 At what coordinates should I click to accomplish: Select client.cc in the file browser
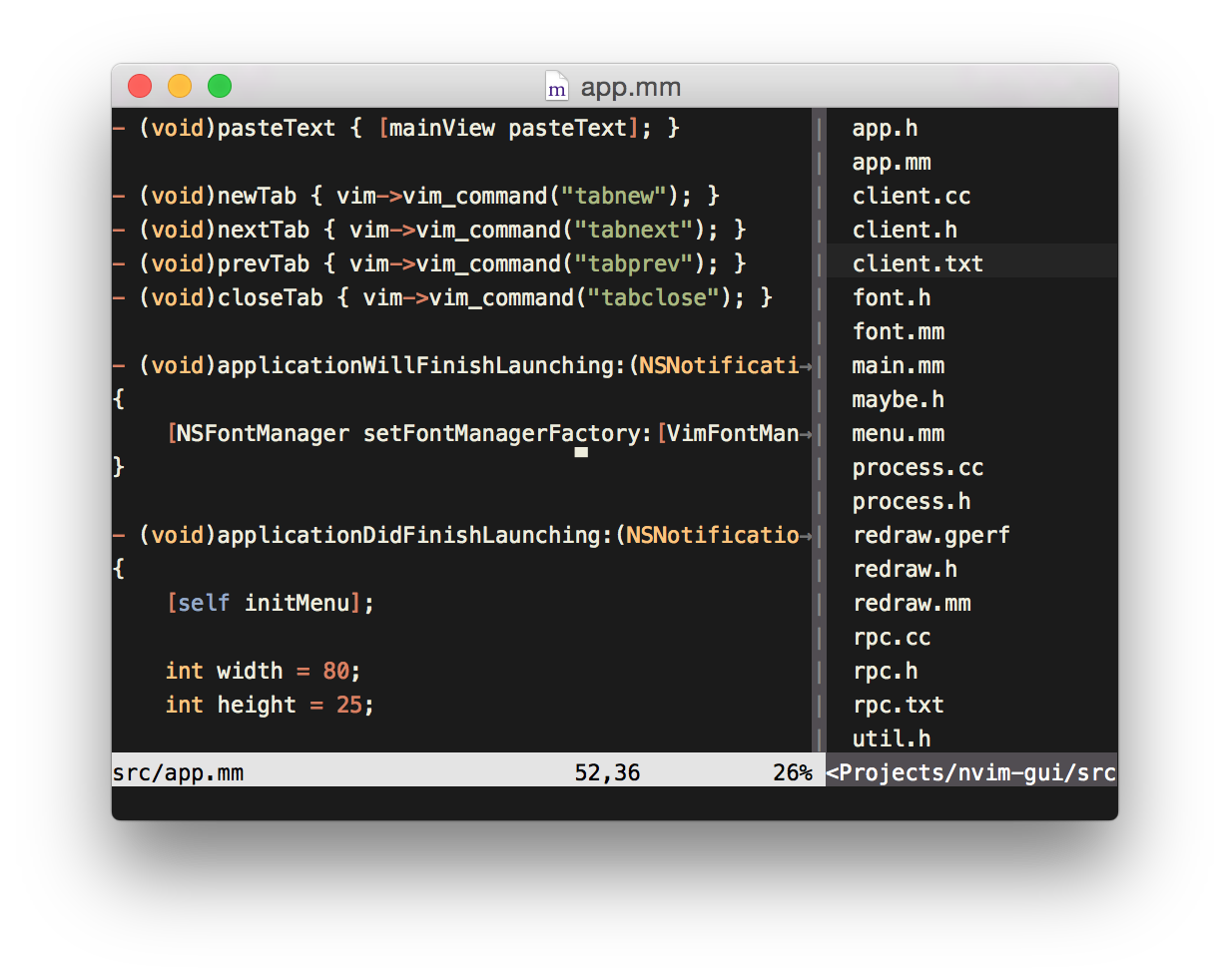click(912, 196)
